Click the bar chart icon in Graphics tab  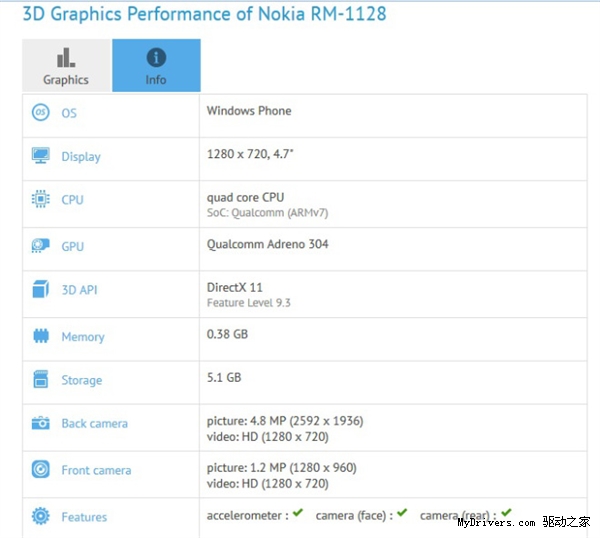[66, 57]
